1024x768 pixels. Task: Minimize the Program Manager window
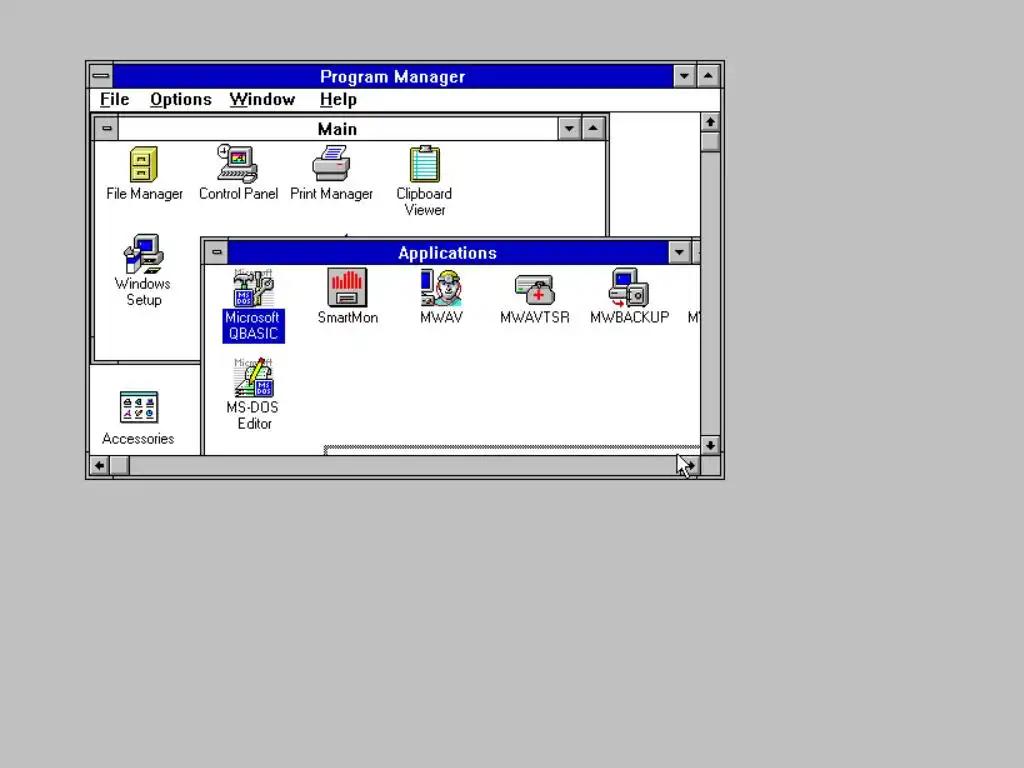coord(684,76)
